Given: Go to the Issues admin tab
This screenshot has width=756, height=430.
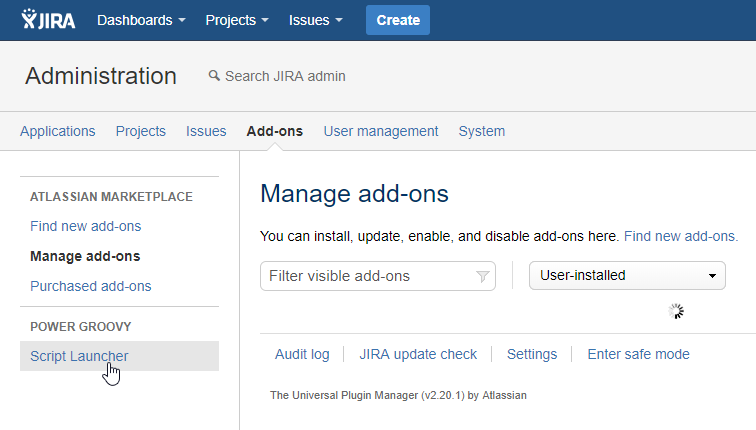Looking at the screenshot, I should pos(206,131).
